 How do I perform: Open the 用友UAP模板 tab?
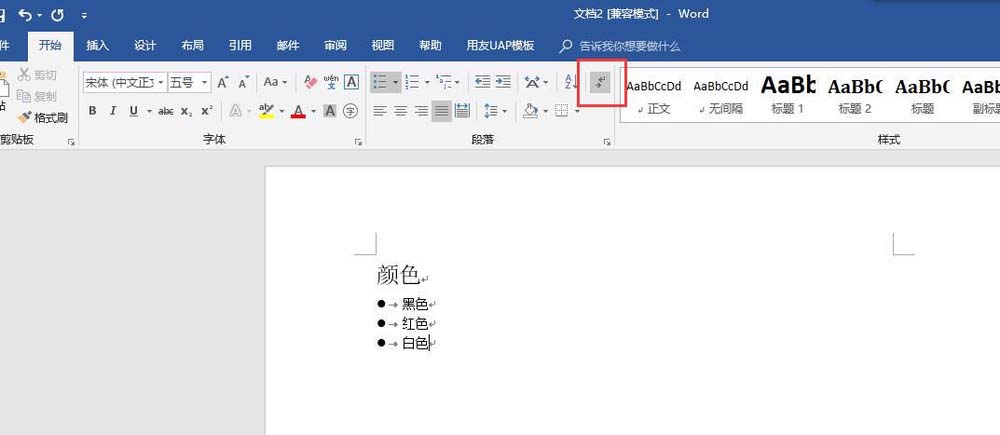(x=500, y=46)
